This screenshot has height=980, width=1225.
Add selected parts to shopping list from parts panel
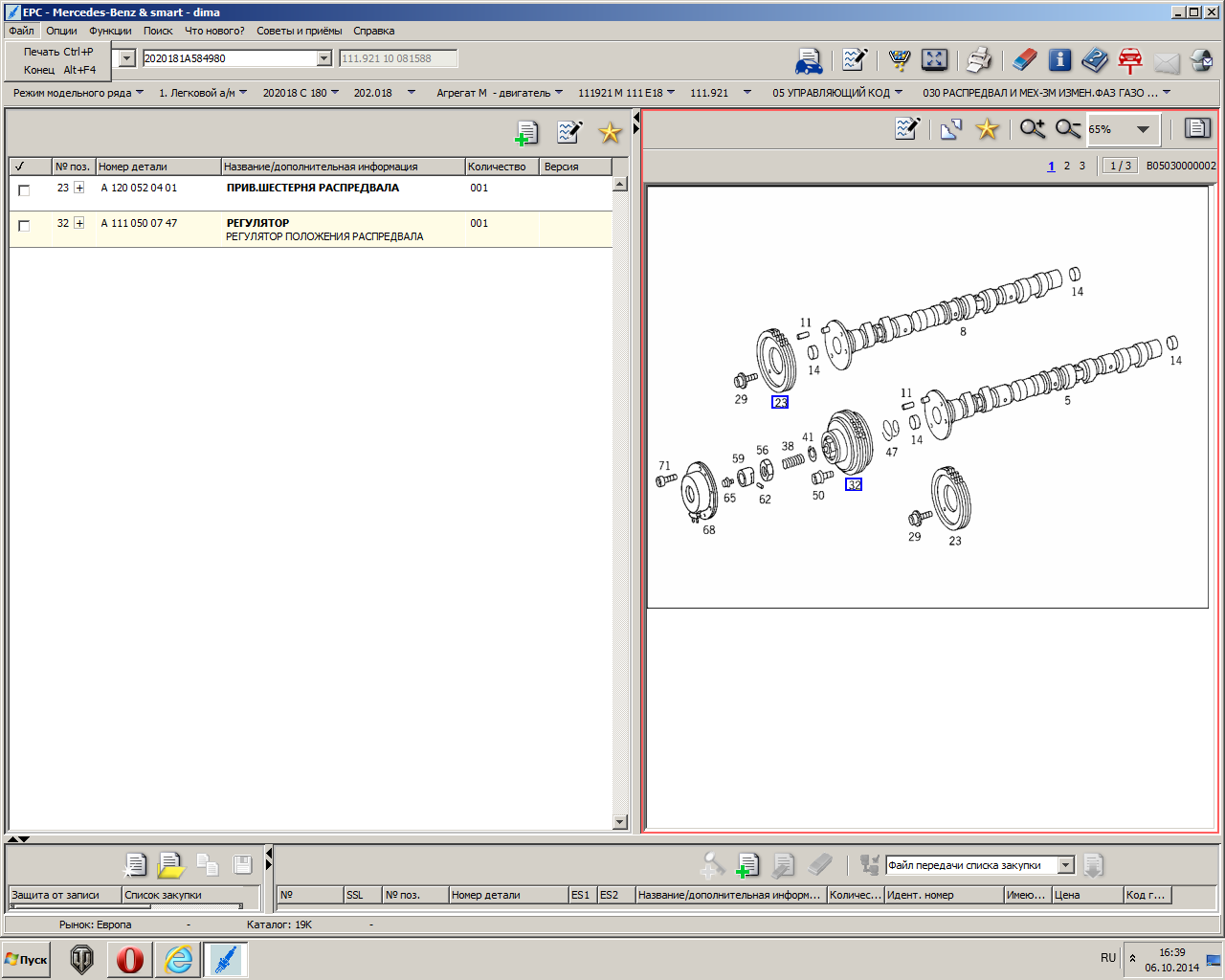click(526, 133)
